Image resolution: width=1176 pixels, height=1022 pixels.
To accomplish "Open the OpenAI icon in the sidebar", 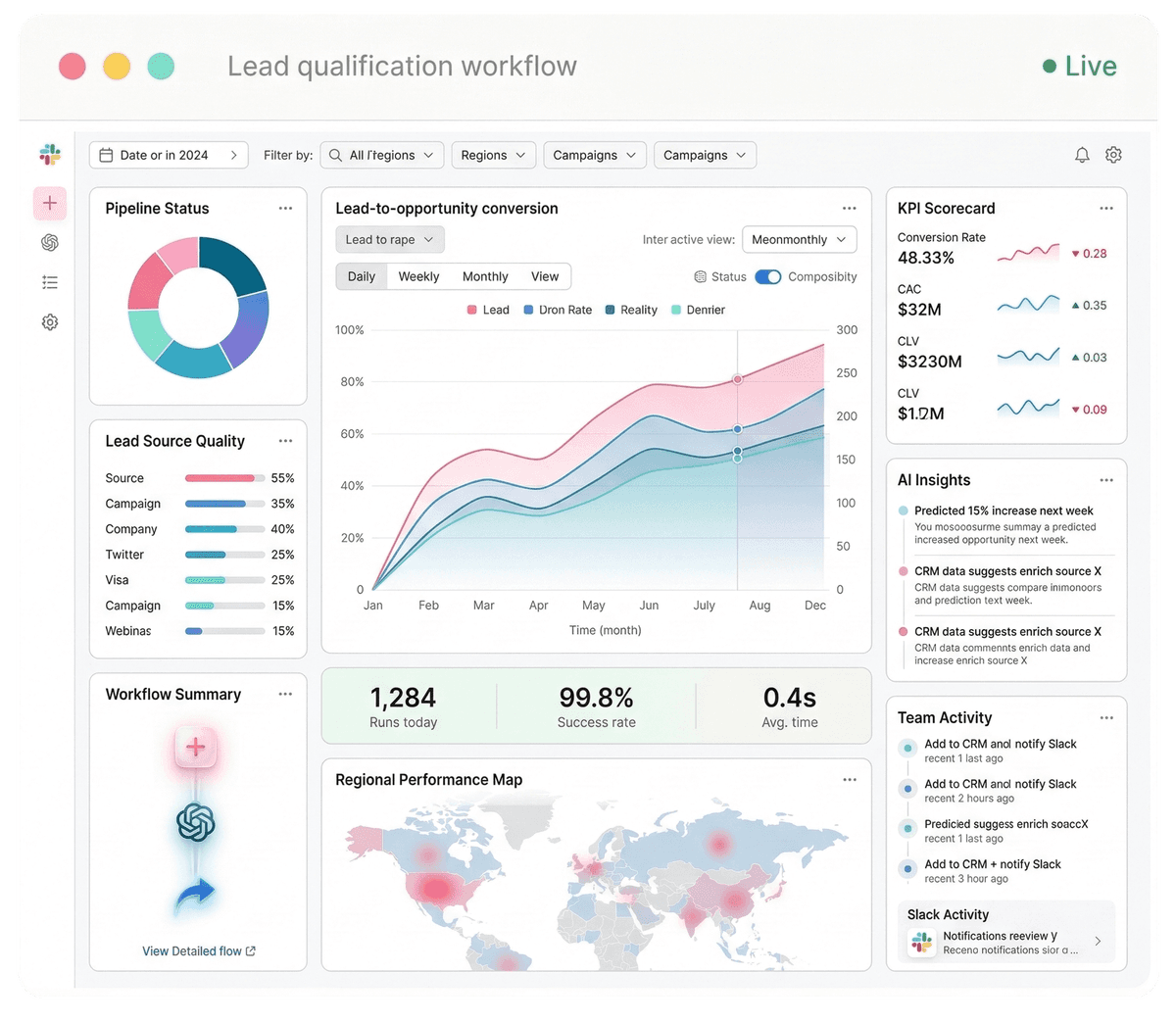I will (50, 242).
